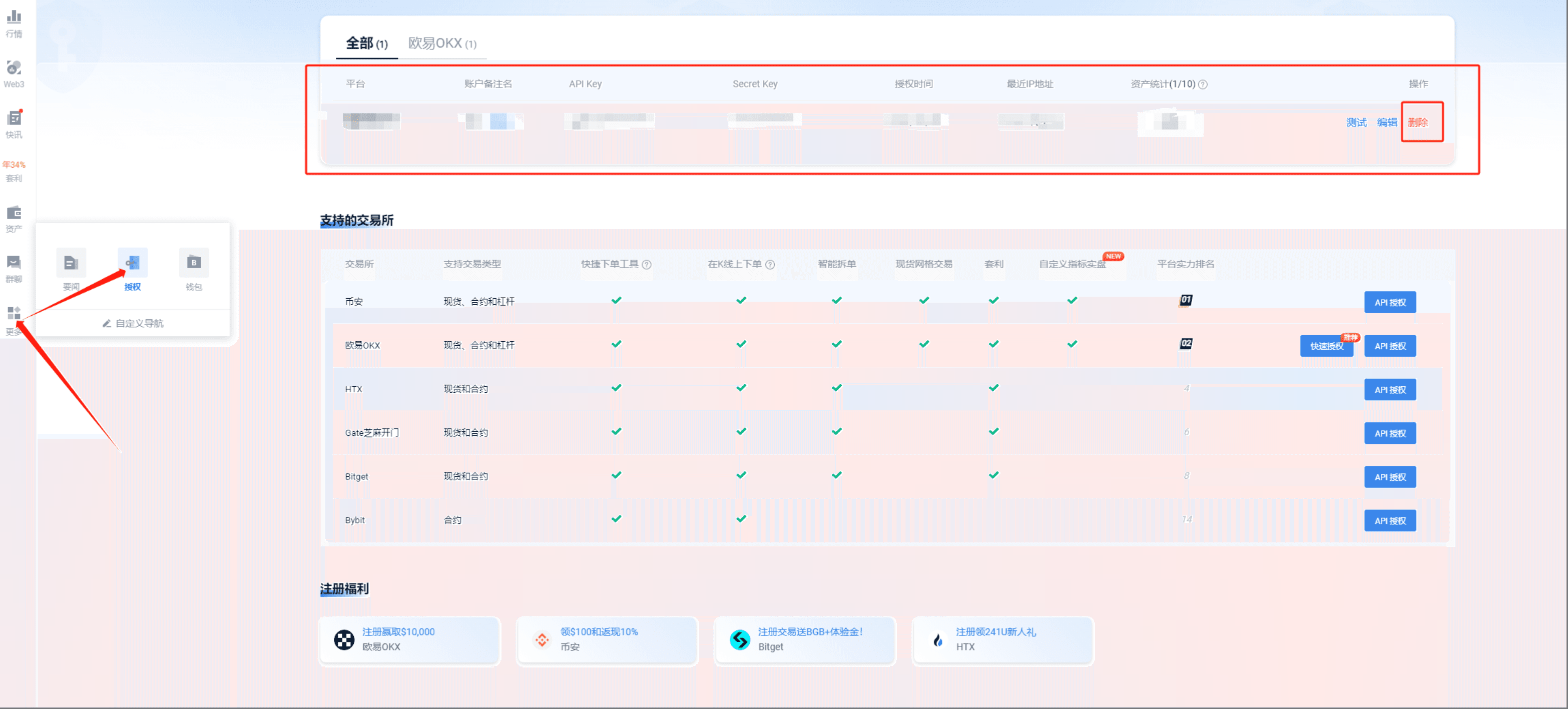
Task: Click the help icon beside 在K线上下单
Action: [771, 265]
